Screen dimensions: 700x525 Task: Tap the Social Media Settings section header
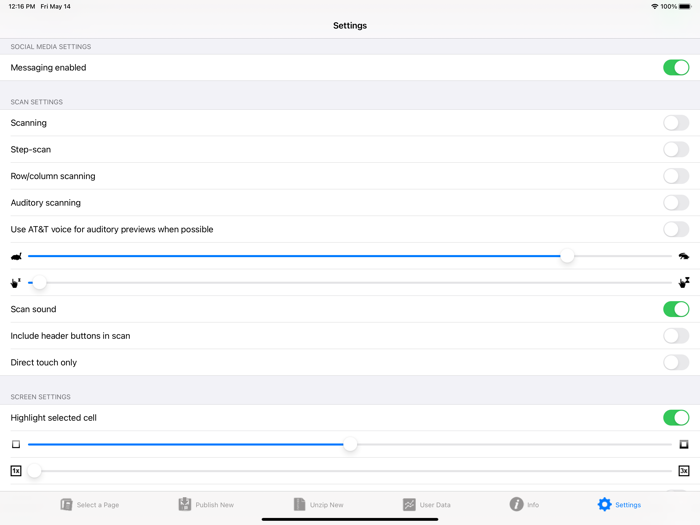pyautogui.click(x=51, y=46)
